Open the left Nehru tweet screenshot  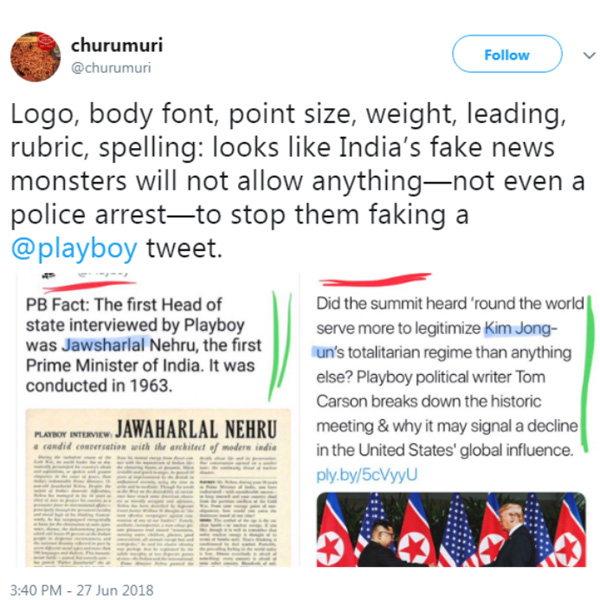pyautogui.click(x=157, y=420)
